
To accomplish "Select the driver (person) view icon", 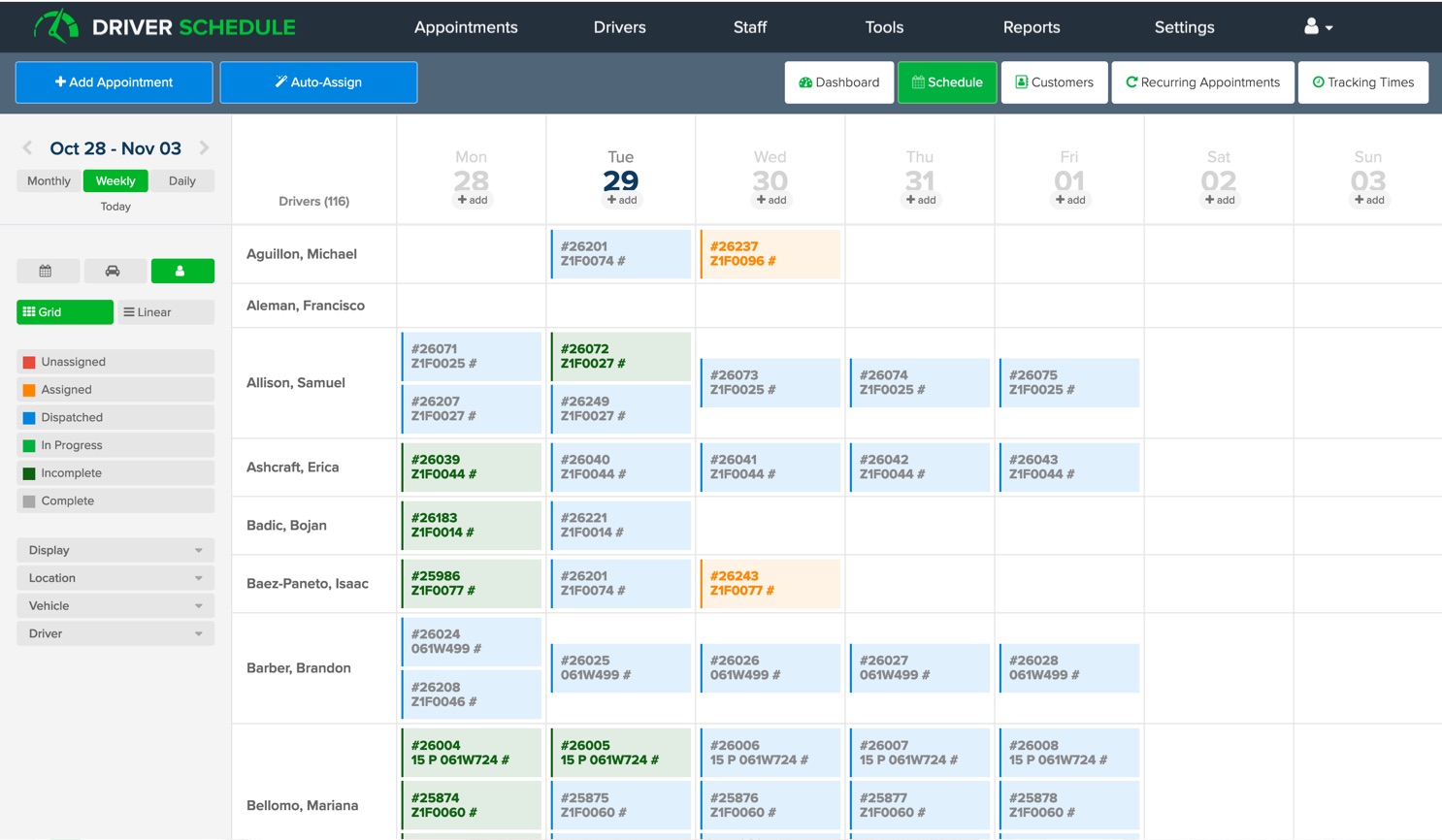I will pyautogui.click(x=181, y=271).
